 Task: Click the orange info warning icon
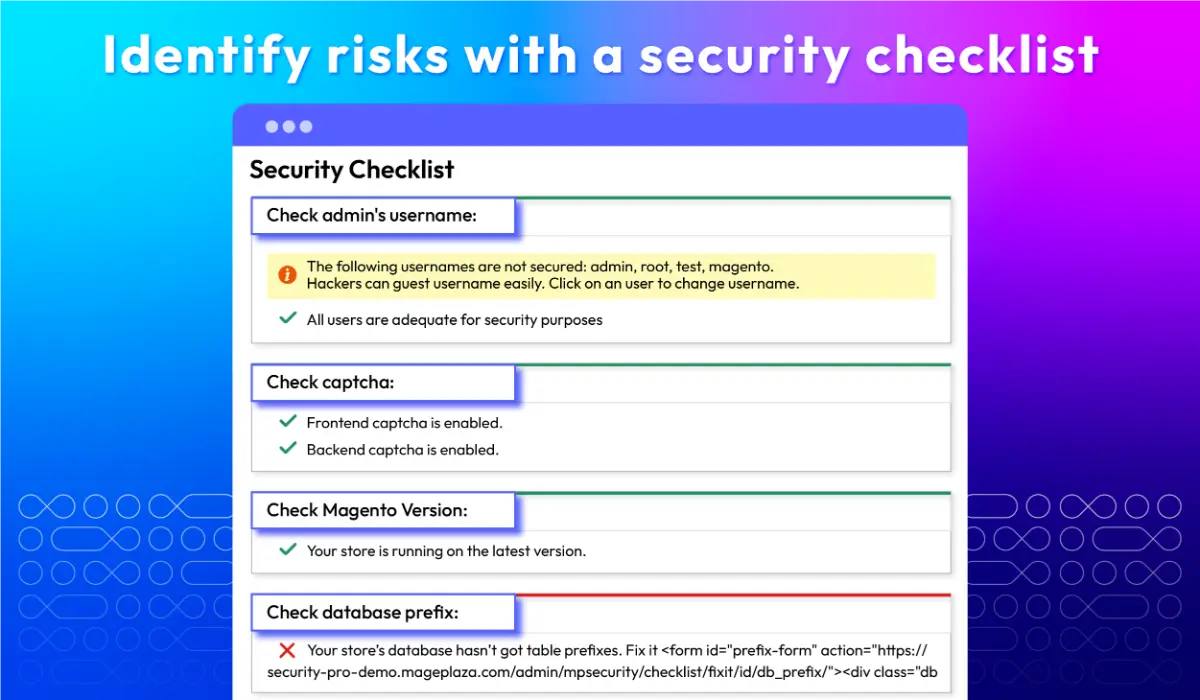[x=287, y=274]
